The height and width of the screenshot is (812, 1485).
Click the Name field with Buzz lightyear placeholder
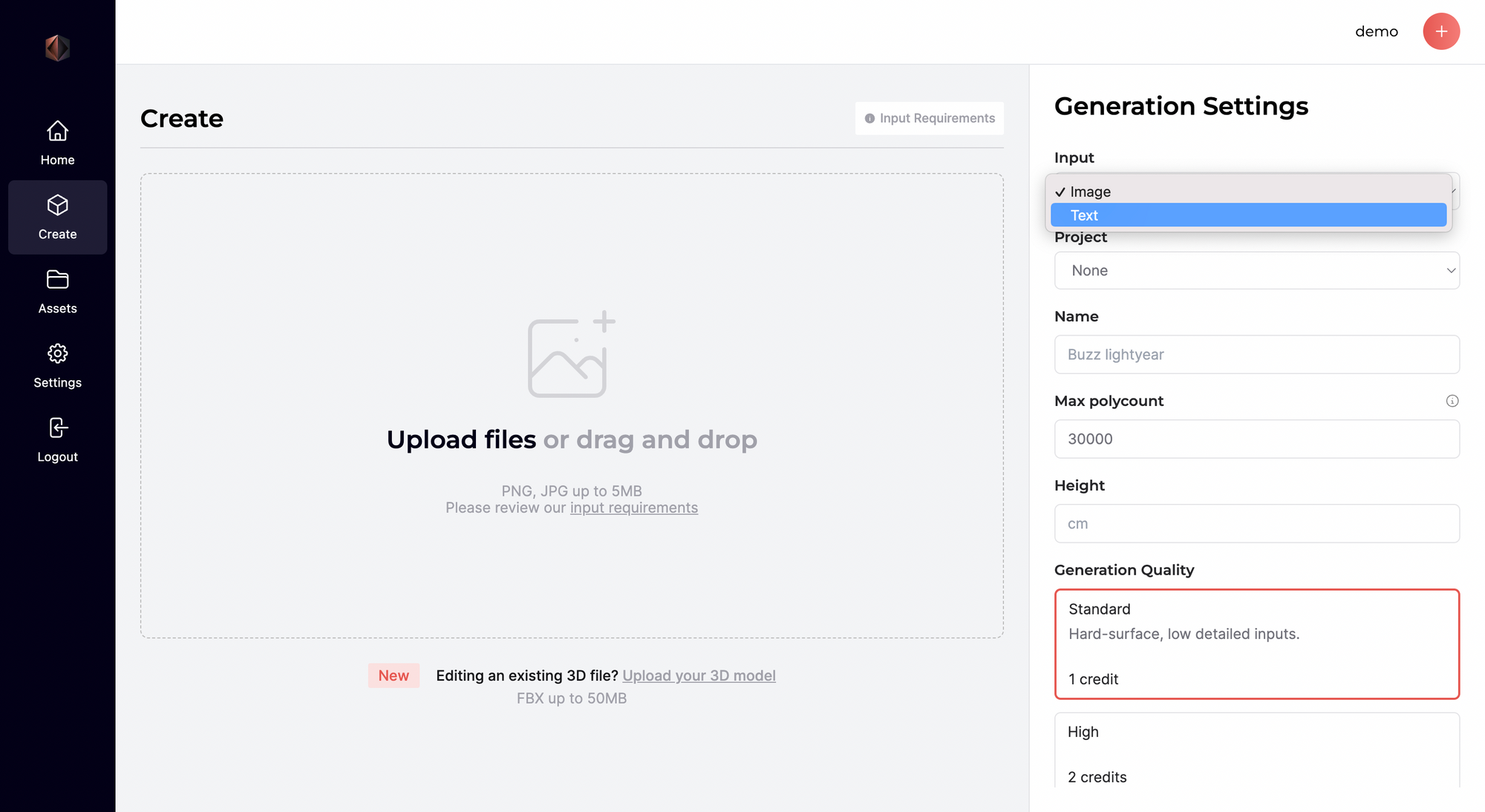click(x=1256, y=355)
